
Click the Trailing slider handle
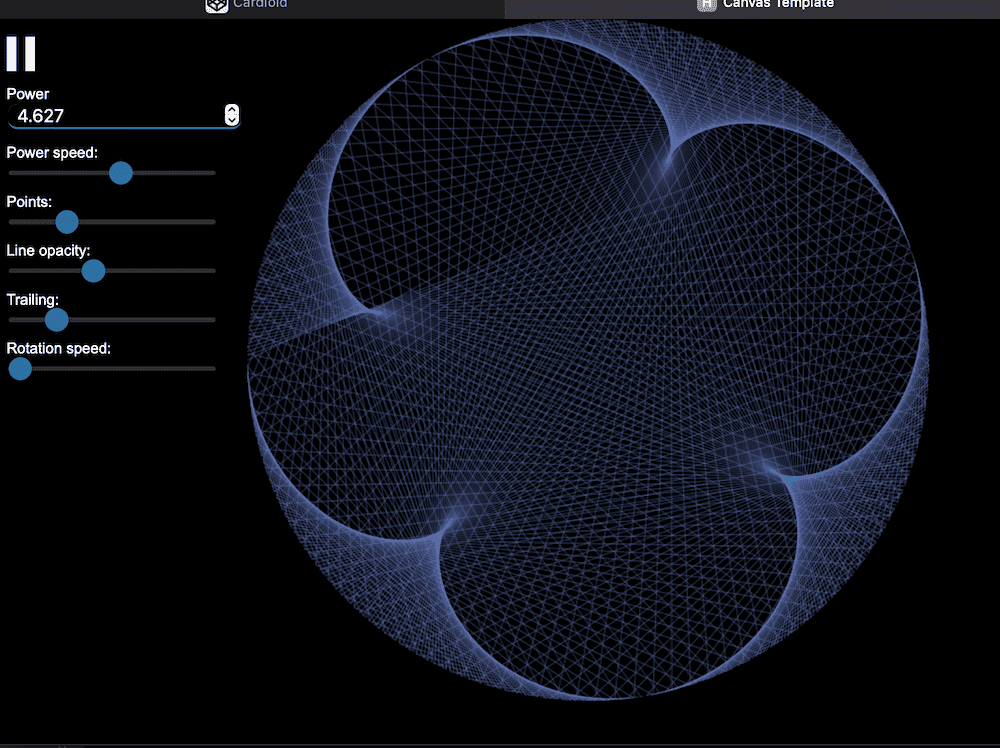click(x=57, y=320)
